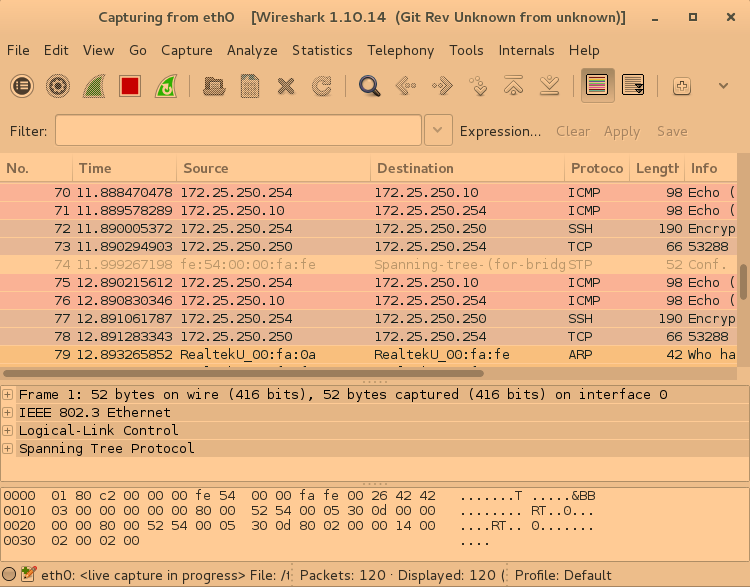
Task: Jump to the first packet icon
Action: tap(514, 86)
